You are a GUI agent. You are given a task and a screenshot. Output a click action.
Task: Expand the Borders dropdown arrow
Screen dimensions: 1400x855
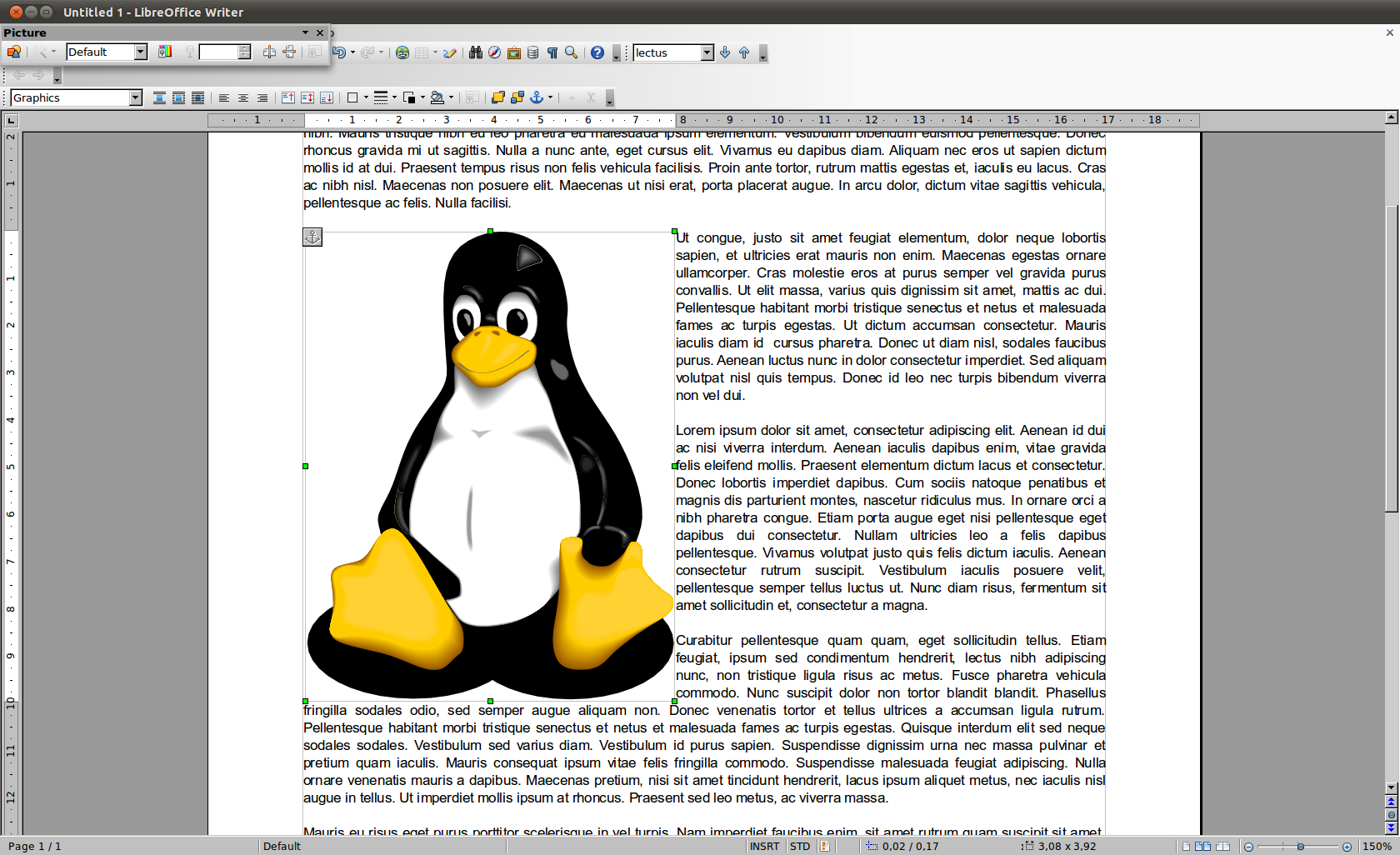(x=366, y=98)
